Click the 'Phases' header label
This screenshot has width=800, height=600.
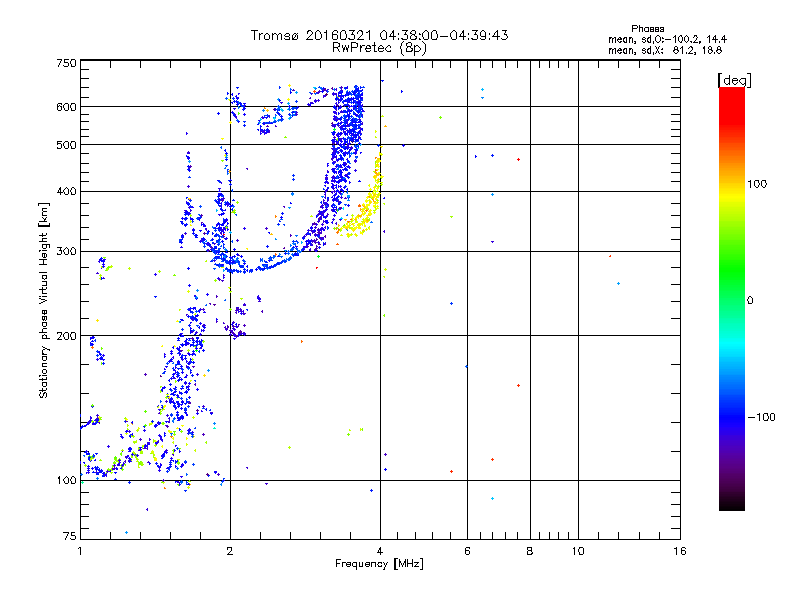[x=647, y=29]
